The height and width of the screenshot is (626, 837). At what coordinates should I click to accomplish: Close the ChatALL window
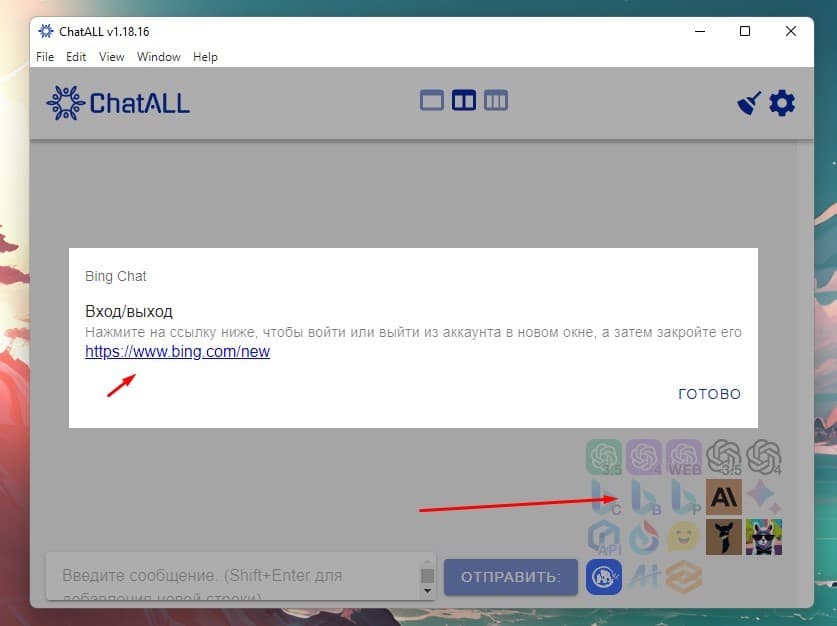(x=791, y=31)
